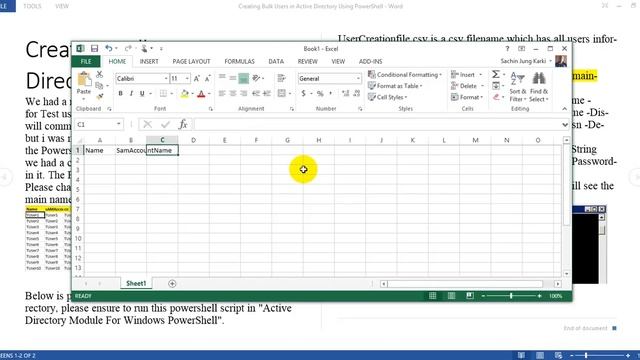Select column D header
The width and height of the screenshot is (640, 360).
[x=193, y=140]
